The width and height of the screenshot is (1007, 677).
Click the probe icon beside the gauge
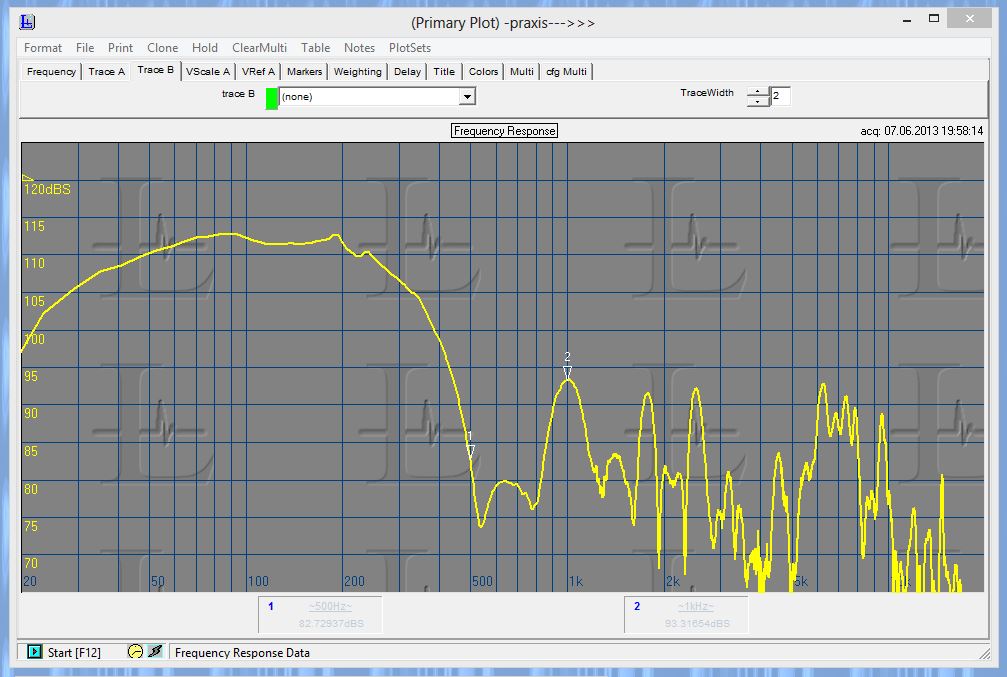155,651
